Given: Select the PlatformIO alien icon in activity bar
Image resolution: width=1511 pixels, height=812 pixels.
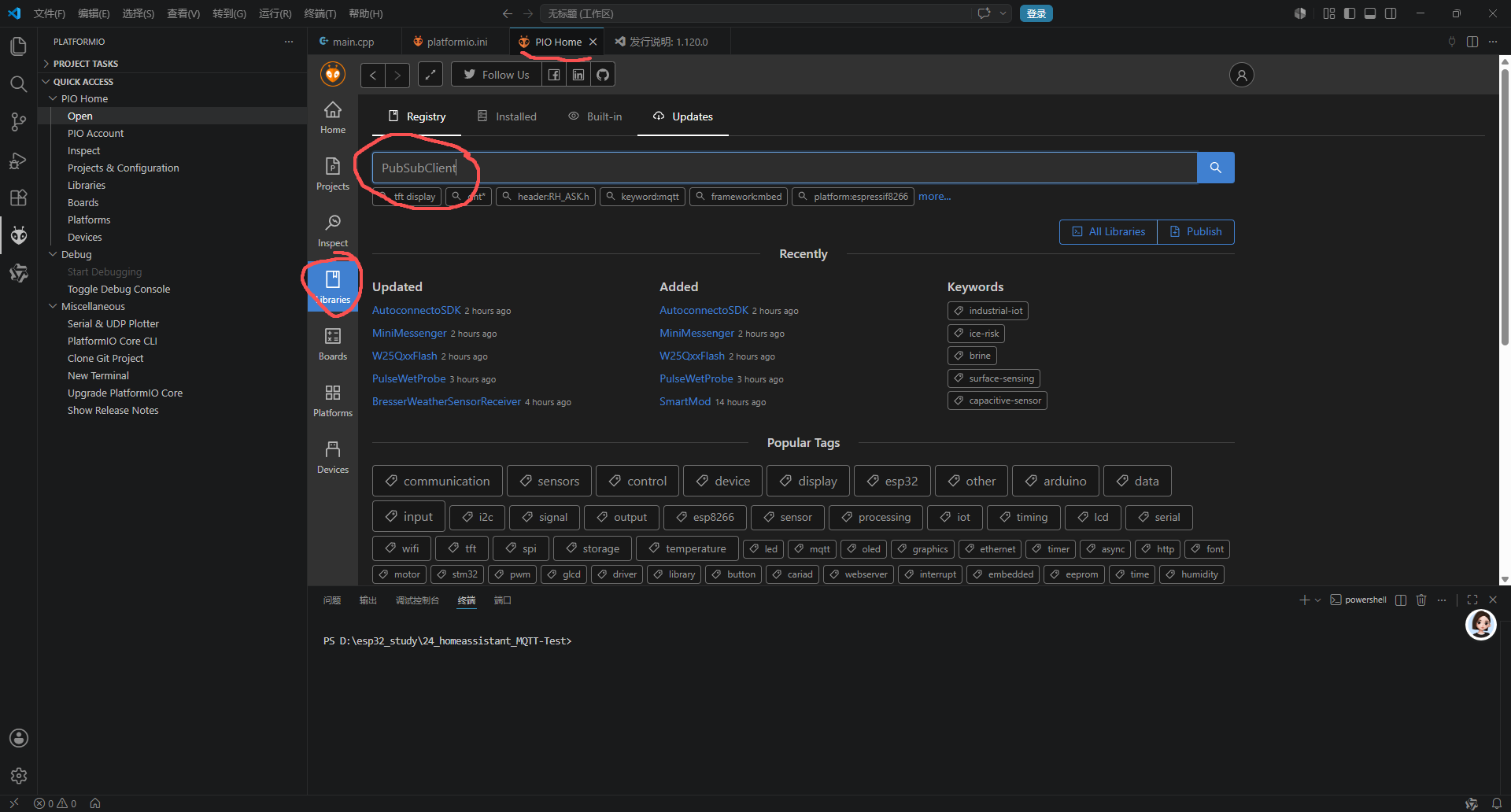Looking at the screenshot, I should click(19, 235).
